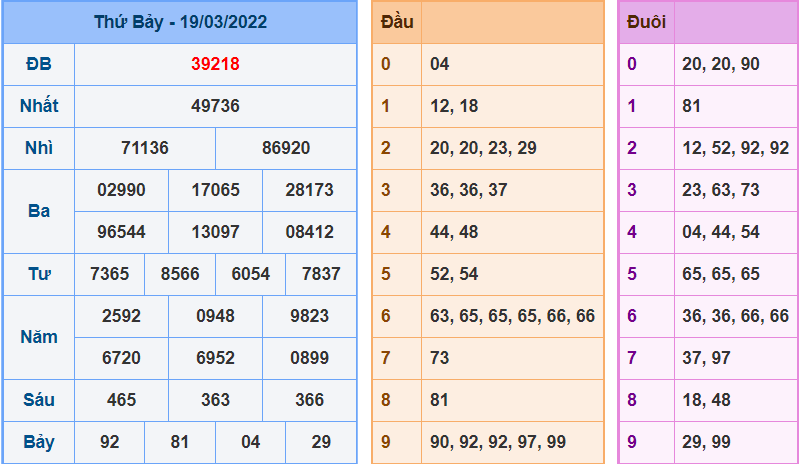Select Nhì prize number 71136

pyautogui.click(x=145, y=148)
